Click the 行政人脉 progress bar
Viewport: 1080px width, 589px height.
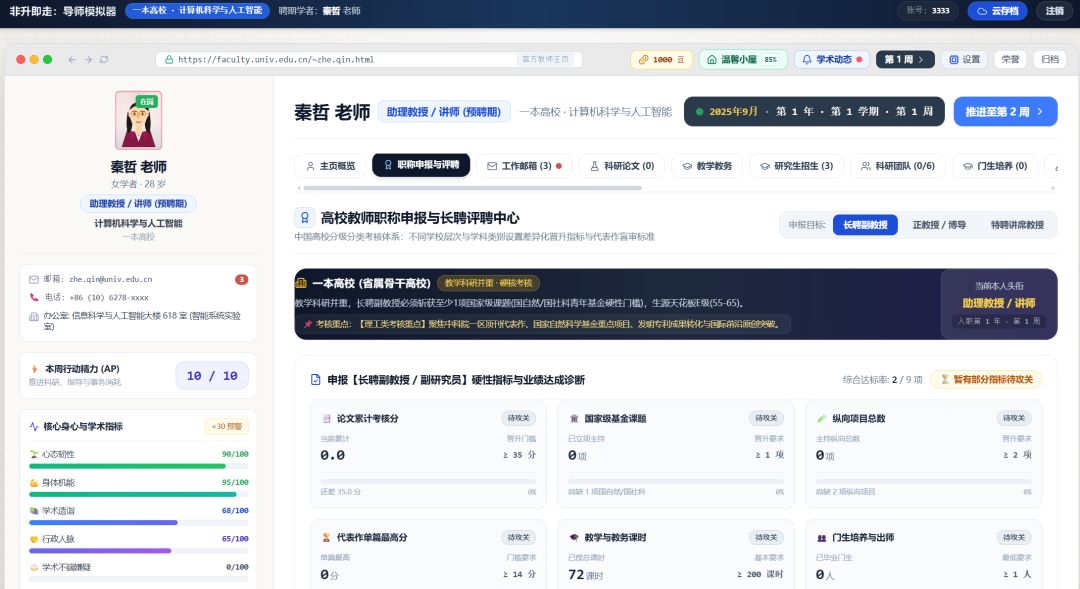(138, 551)
